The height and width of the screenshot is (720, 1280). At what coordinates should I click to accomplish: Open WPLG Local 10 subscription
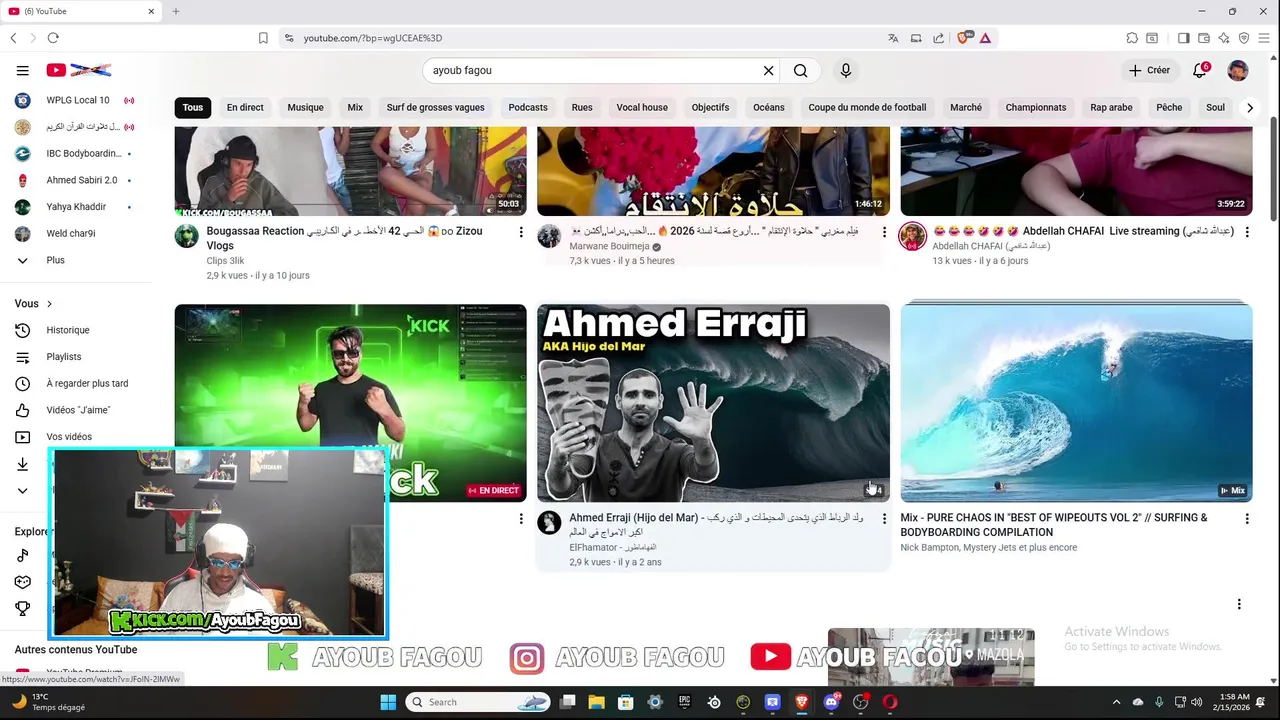point(75,100)
